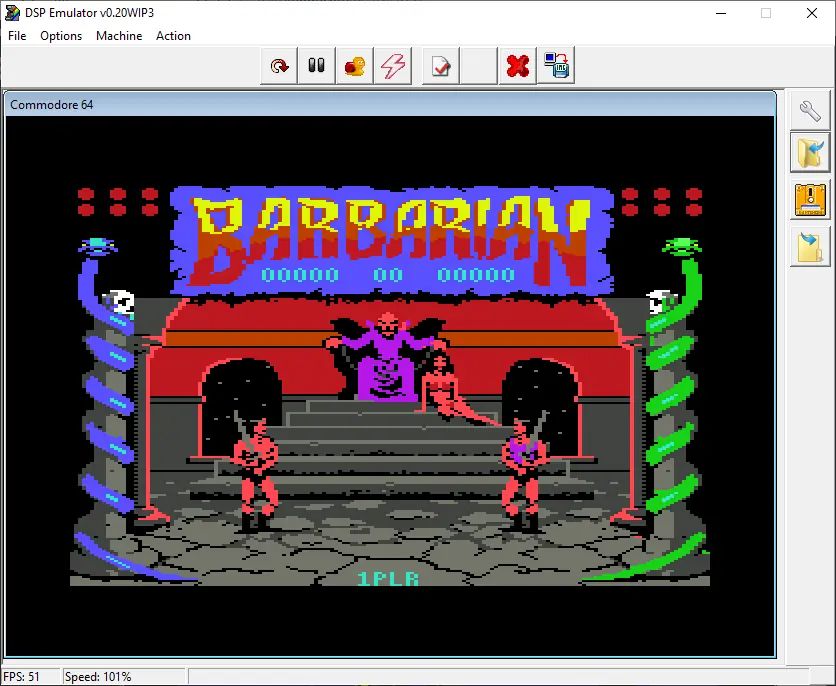Pause the emulation with the pause button

click(x=317, y=66)
